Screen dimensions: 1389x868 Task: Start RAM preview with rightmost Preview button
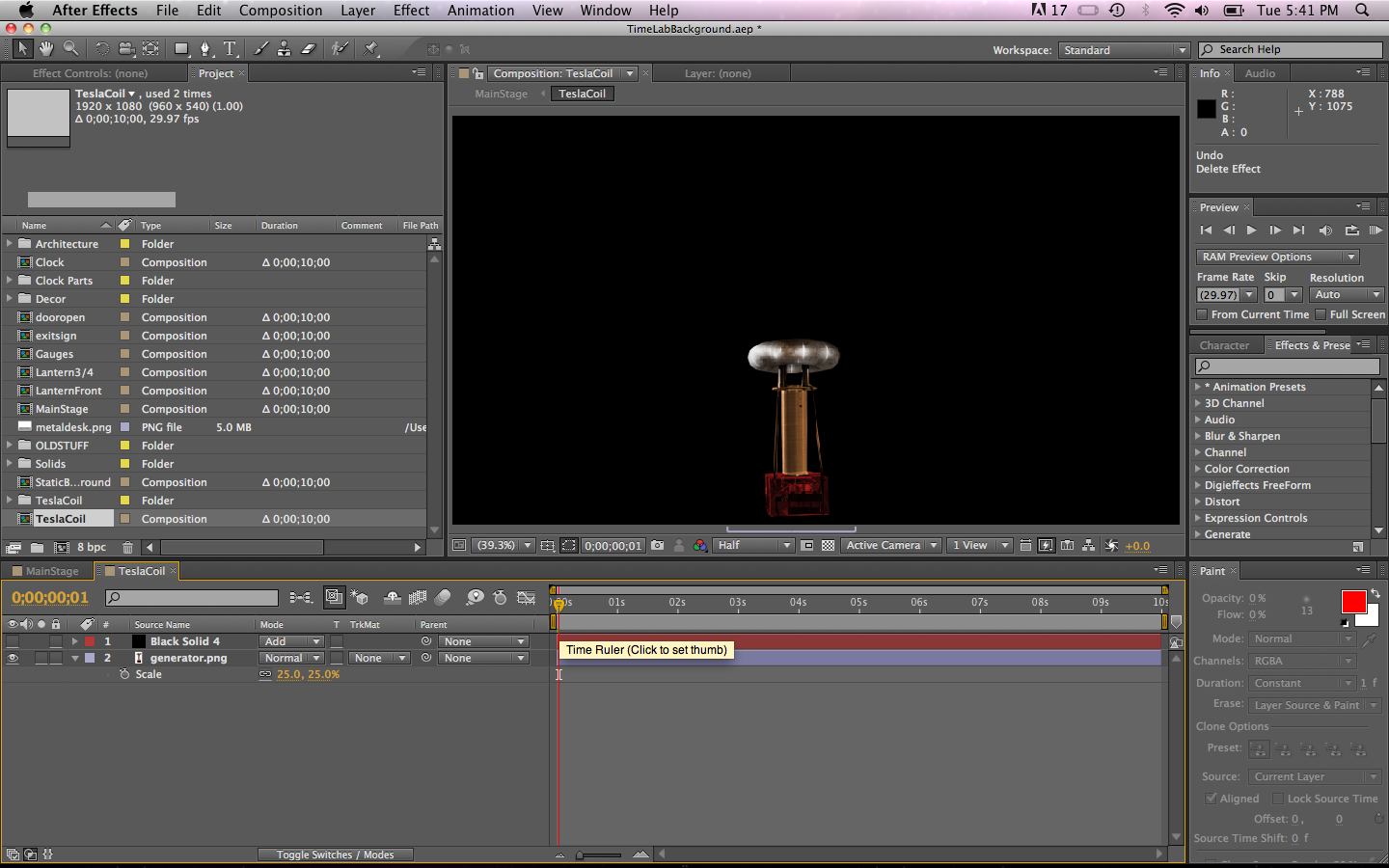(1375, 231)
